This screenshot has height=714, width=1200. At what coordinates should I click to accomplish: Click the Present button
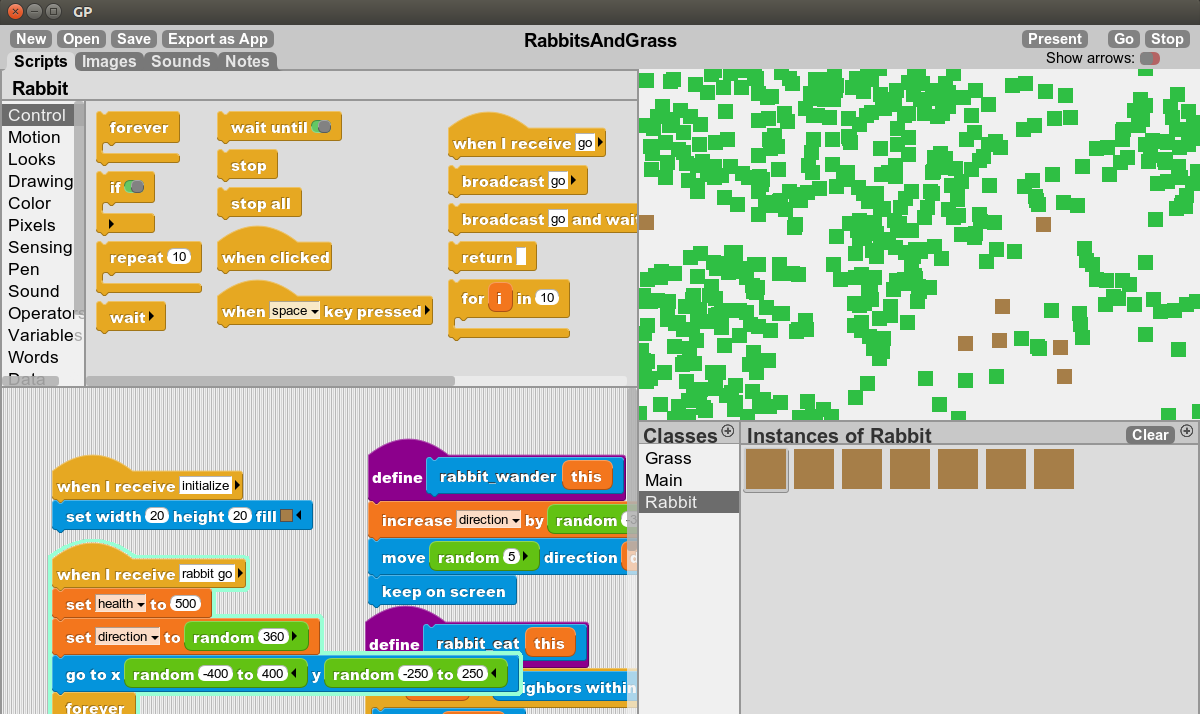pyautogui.click(x=1054, y=38)
